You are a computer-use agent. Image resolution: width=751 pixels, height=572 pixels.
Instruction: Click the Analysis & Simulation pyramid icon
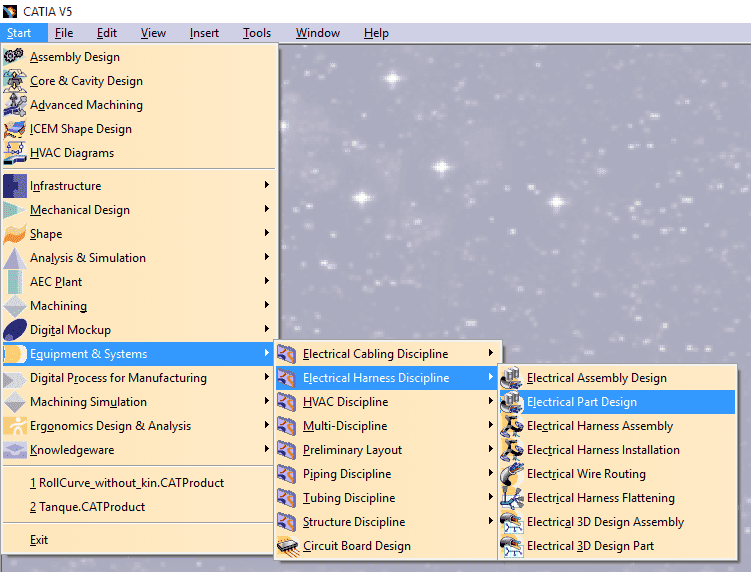[14, 258]
